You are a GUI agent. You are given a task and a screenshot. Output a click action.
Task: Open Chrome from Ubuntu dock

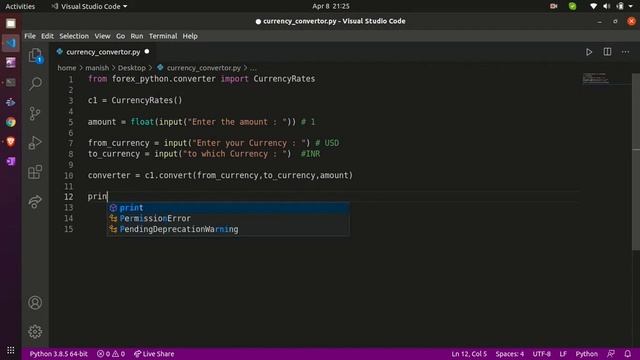tap(11, 122)
